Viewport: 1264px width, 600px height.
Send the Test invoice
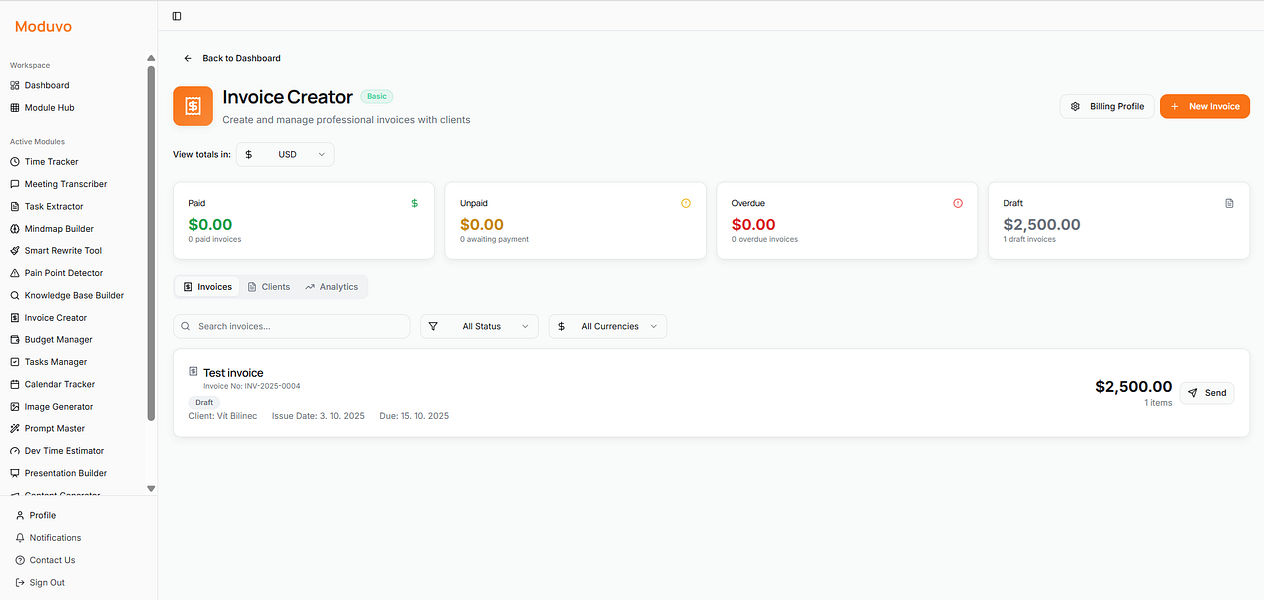tap(1206, 393)
